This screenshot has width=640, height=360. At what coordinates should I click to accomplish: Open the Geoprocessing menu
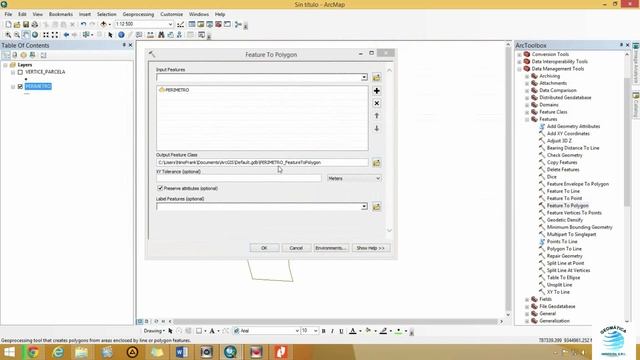tap(138, 14)
